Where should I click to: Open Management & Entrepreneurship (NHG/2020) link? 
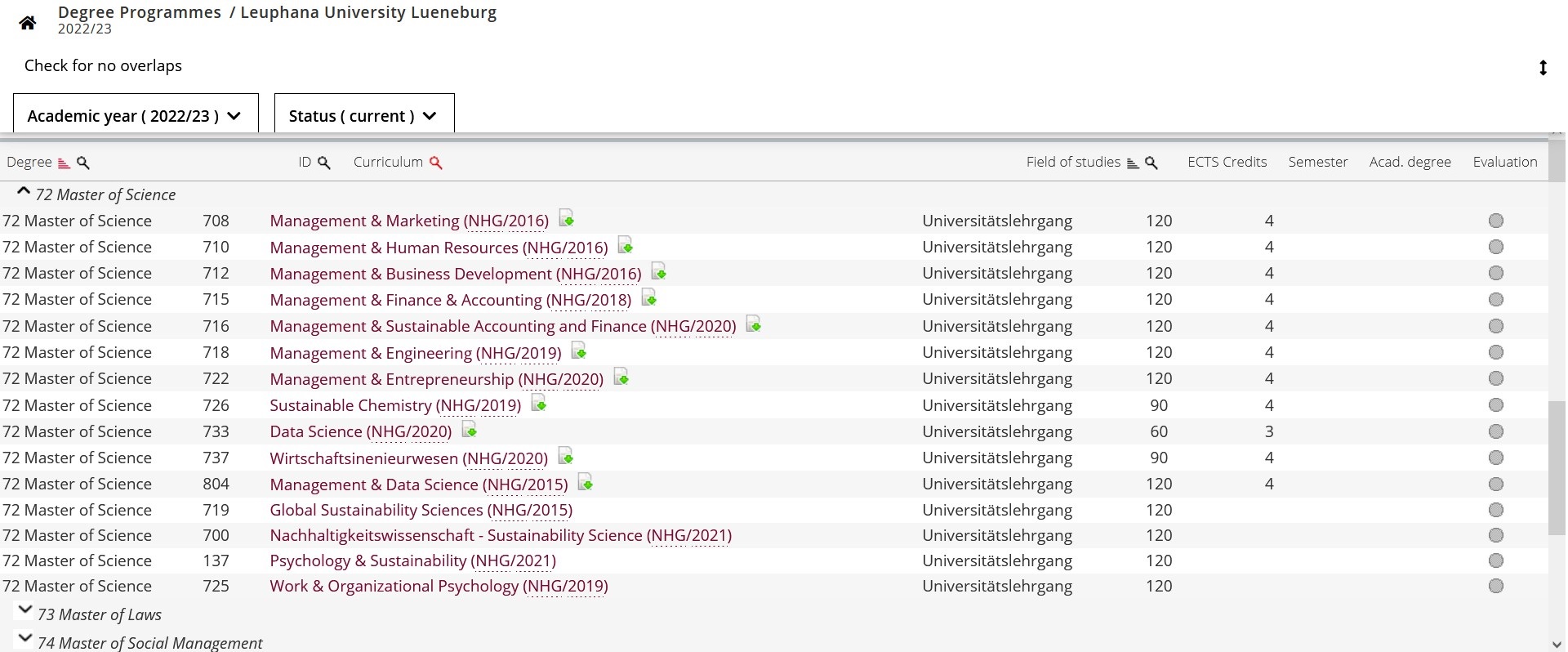(x=437, y=379)
